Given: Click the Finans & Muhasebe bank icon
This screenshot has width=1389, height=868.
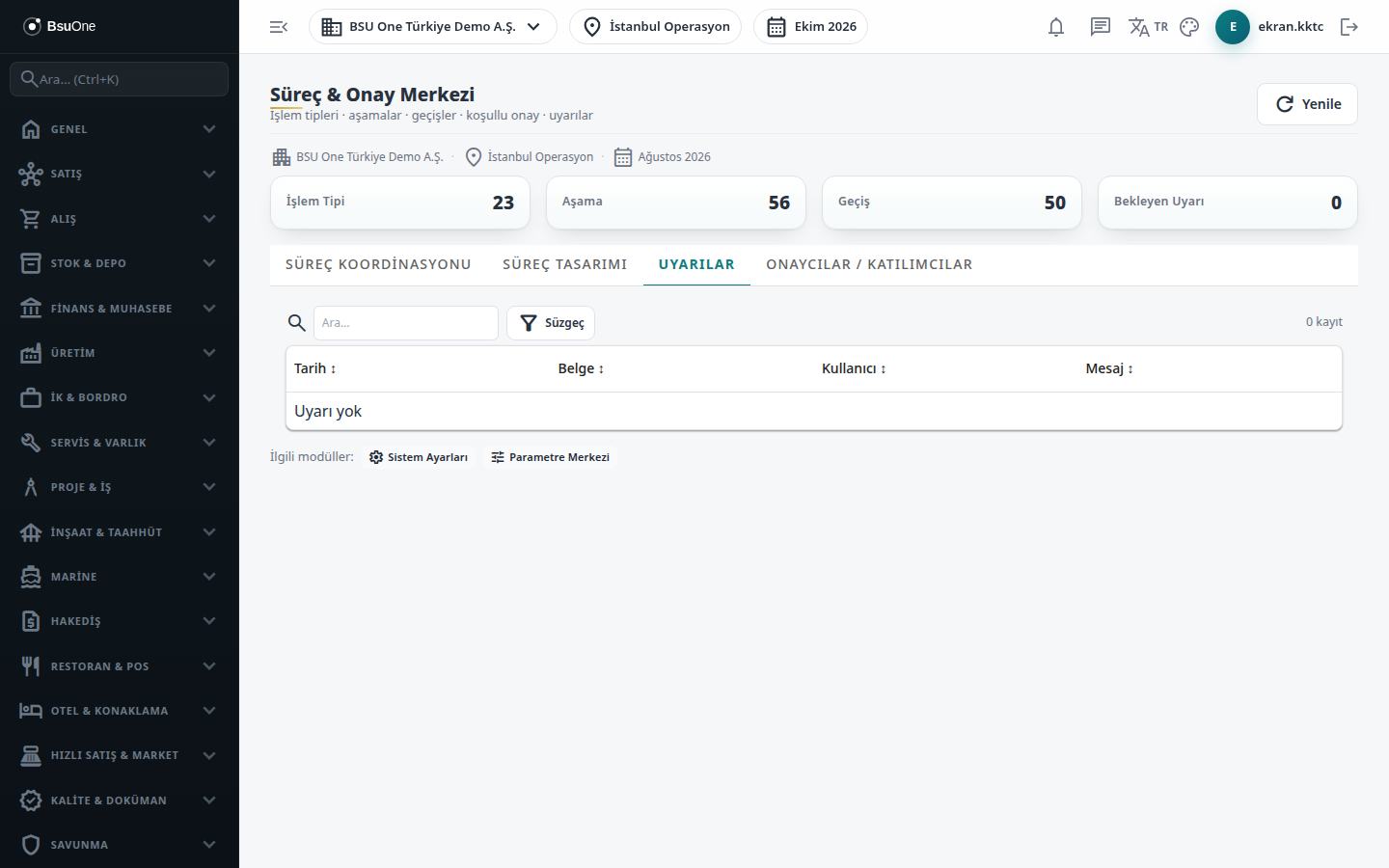Looking at the screenshot, I should click(31, 309).
